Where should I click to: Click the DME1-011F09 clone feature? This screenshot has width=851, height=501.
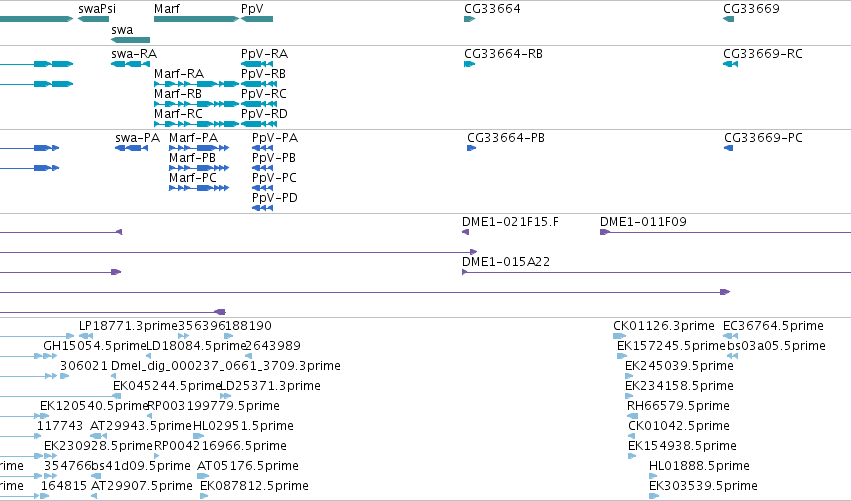(725, 232)
